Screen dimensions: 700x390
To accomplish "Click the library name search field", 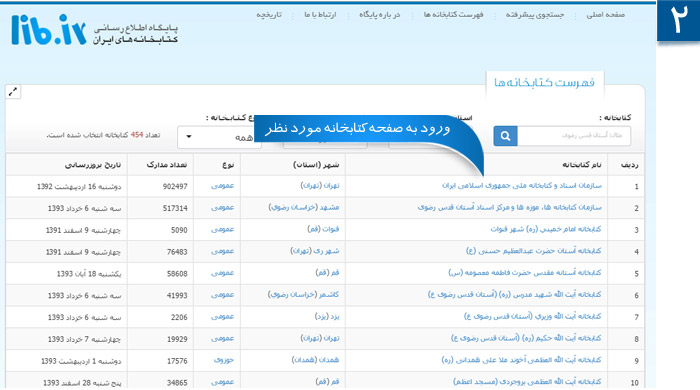I will click(x=574, y=136).
